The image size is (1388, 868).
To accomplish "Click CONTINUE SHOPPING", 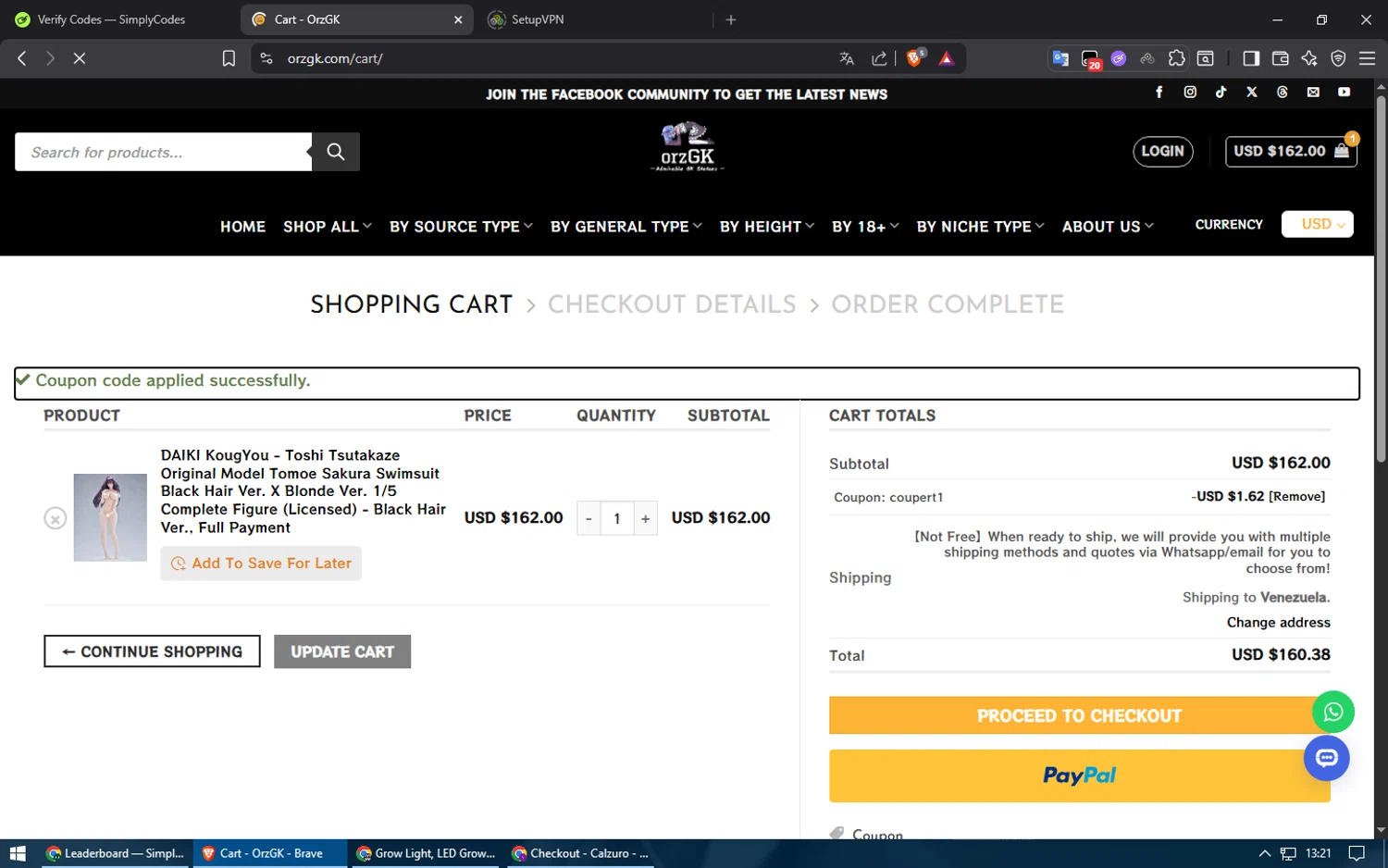I will pos(152,651).
